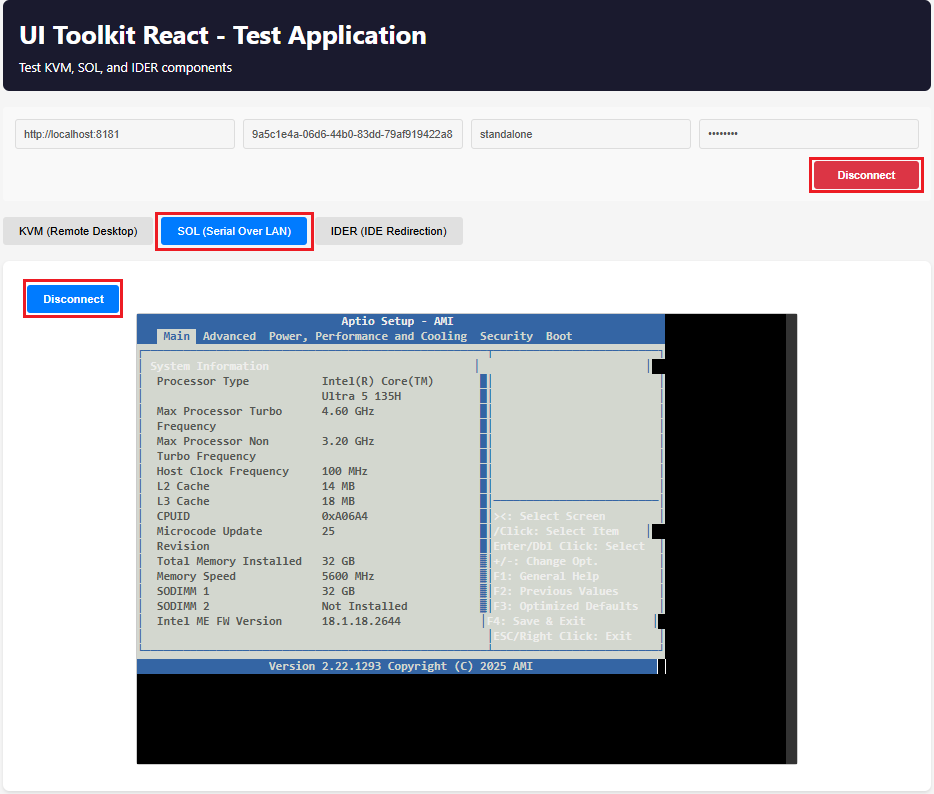Switch to the KVM (Remote Desktop) tab
Viewport: 934px width, 794px height.
(x=78, y=231)
